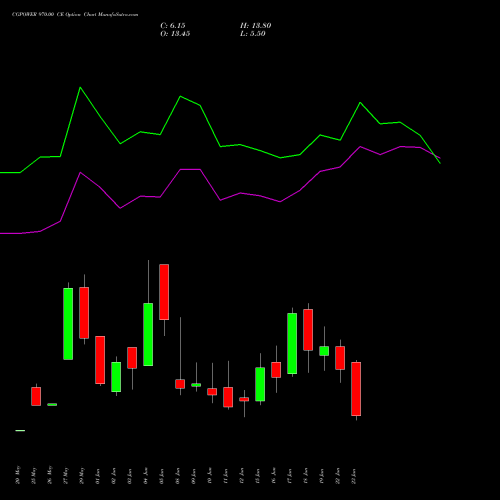Select the 12 Jun date label

[242, 476]
